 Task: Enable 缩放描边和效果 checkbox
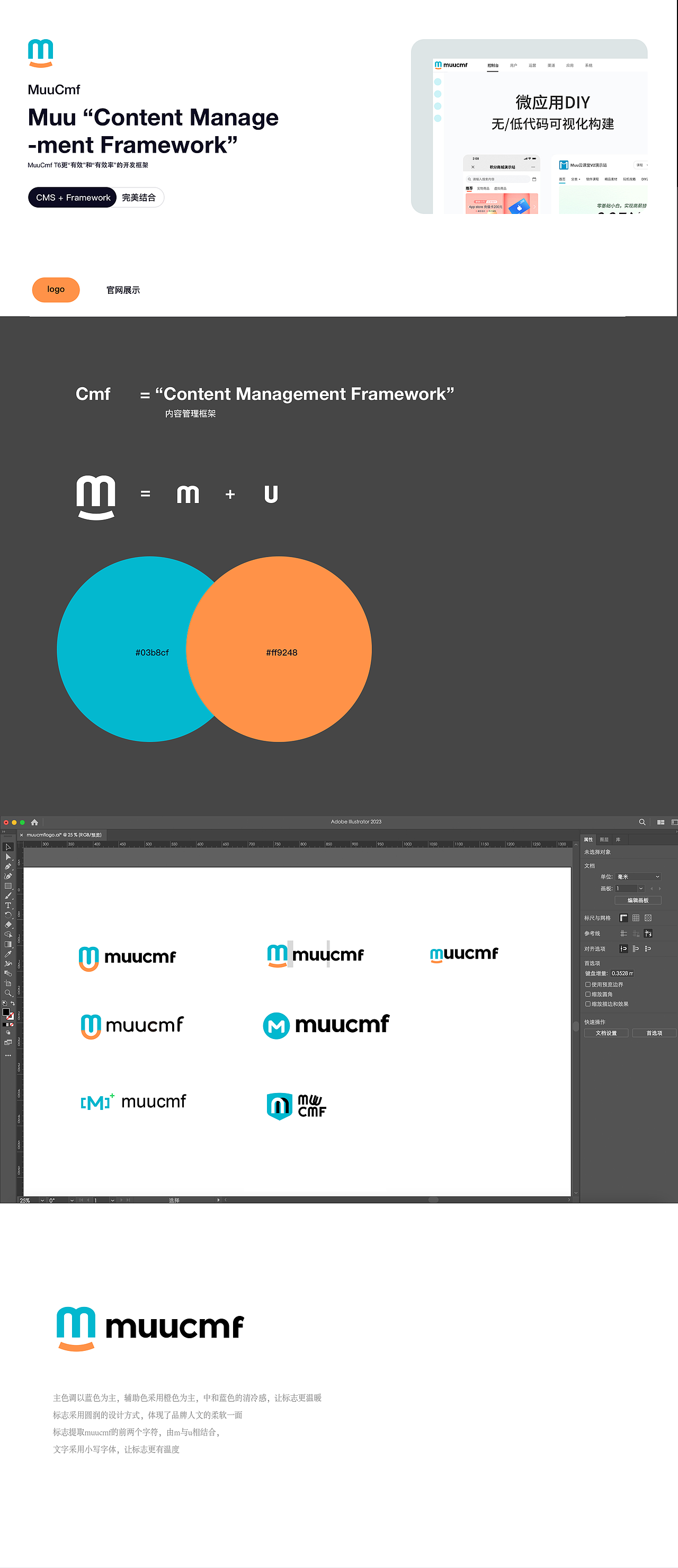pyautogui.click(x=588, y=1003)
